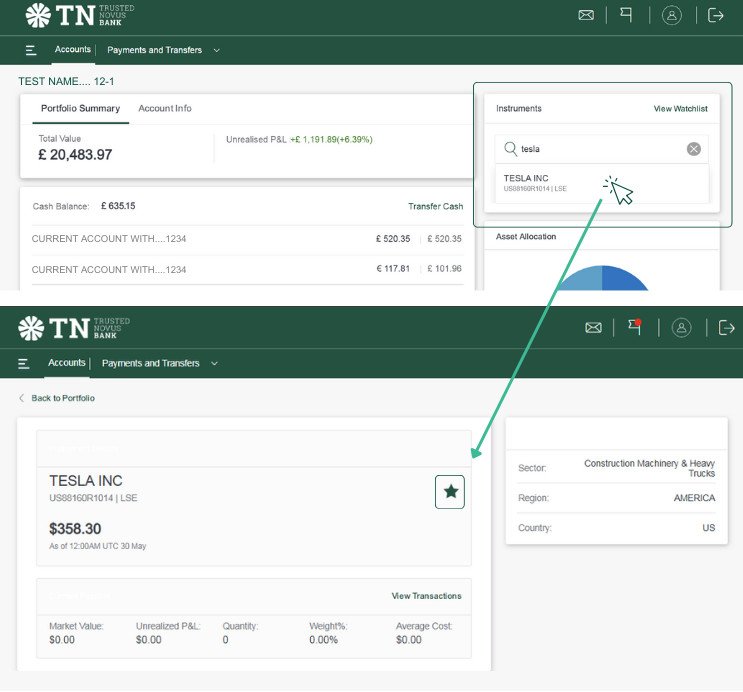Clear the 'tesla' search text with the X icon

[x=693, y=149]
